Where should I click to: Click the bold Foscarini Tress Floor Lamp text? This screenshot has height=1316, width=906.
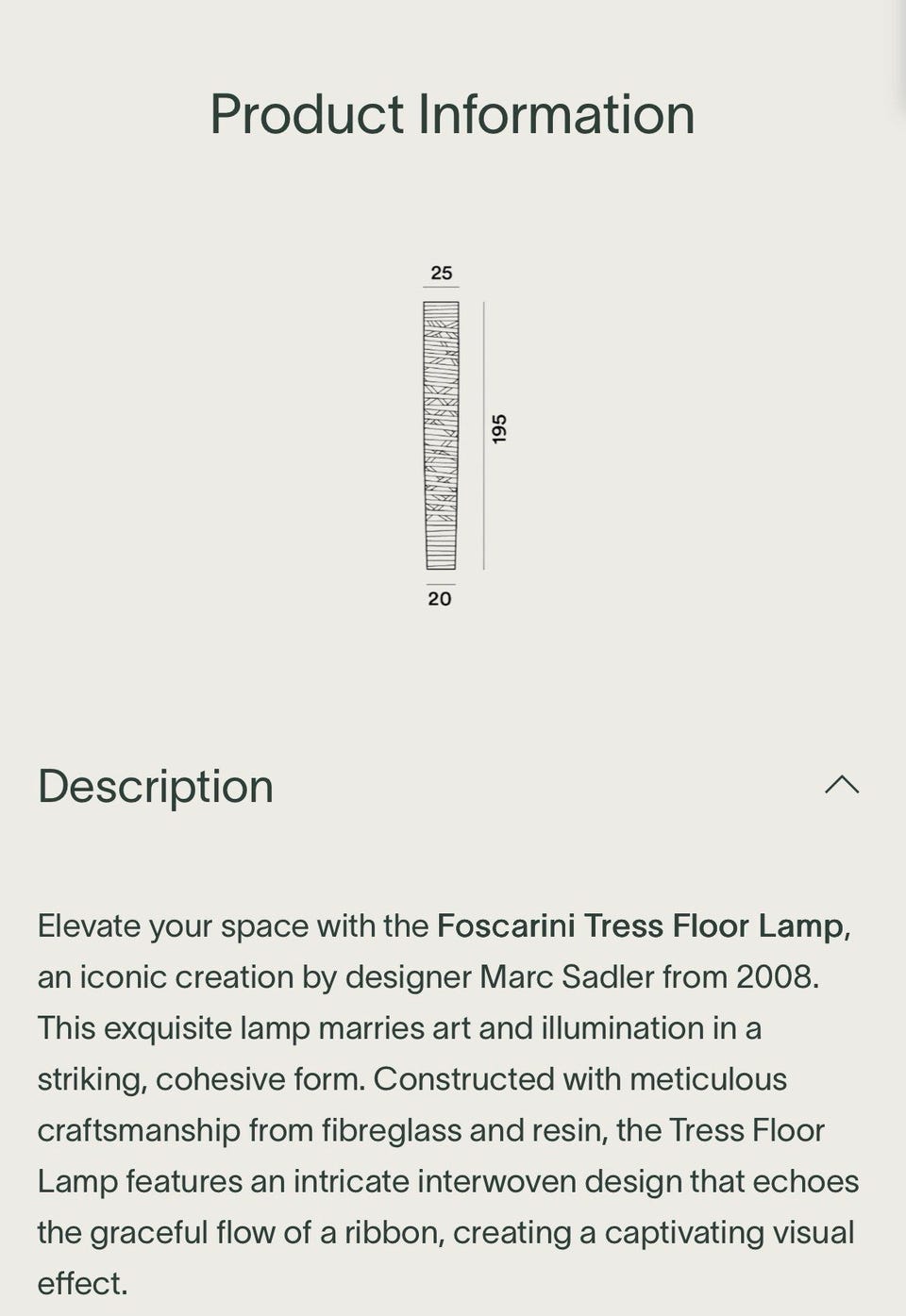click(x=640, y=925)
